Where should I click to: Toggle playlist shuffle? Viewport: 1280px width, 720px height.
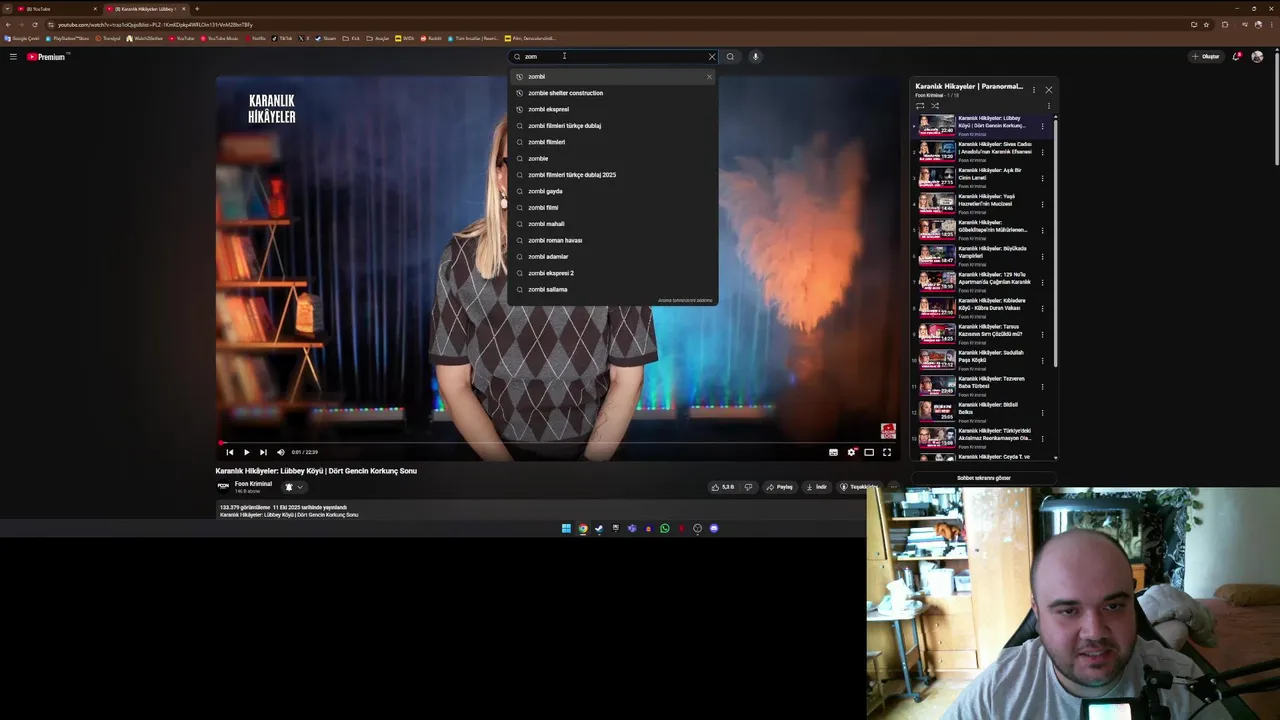(935, 106)
